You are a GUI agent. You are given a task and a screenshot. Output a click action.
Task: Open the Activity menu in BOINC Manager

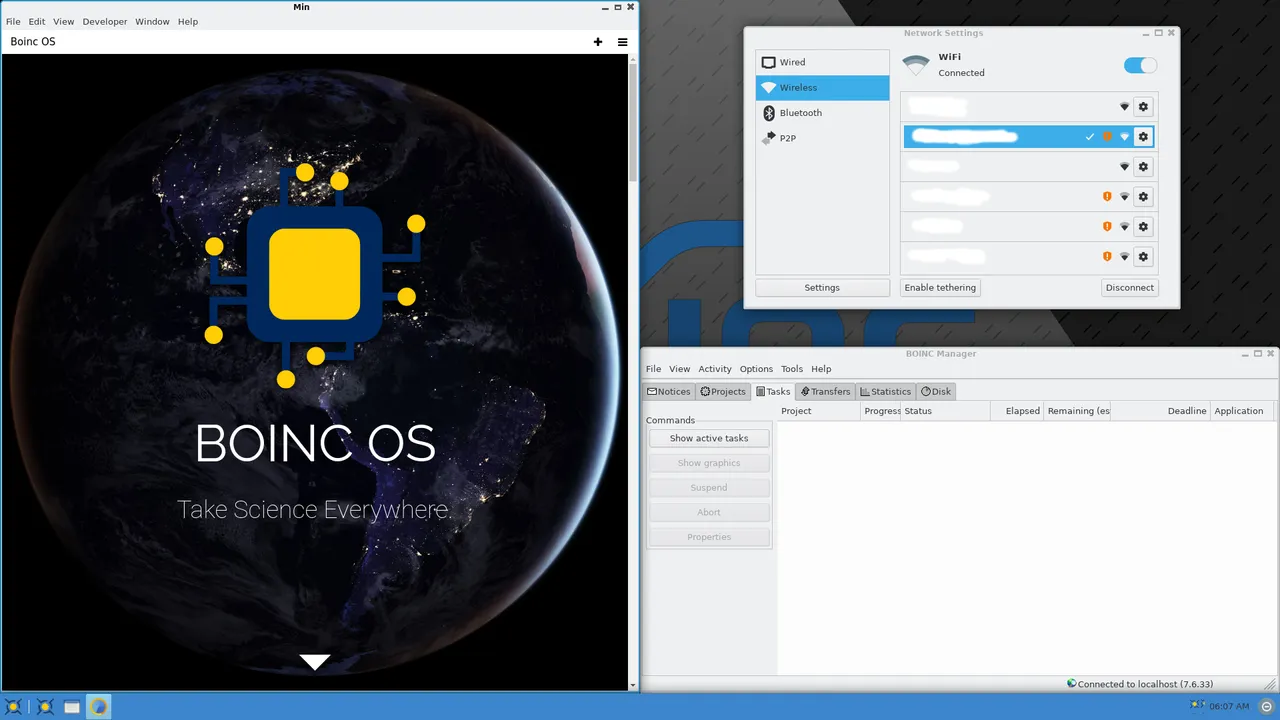tap(715, 369)
